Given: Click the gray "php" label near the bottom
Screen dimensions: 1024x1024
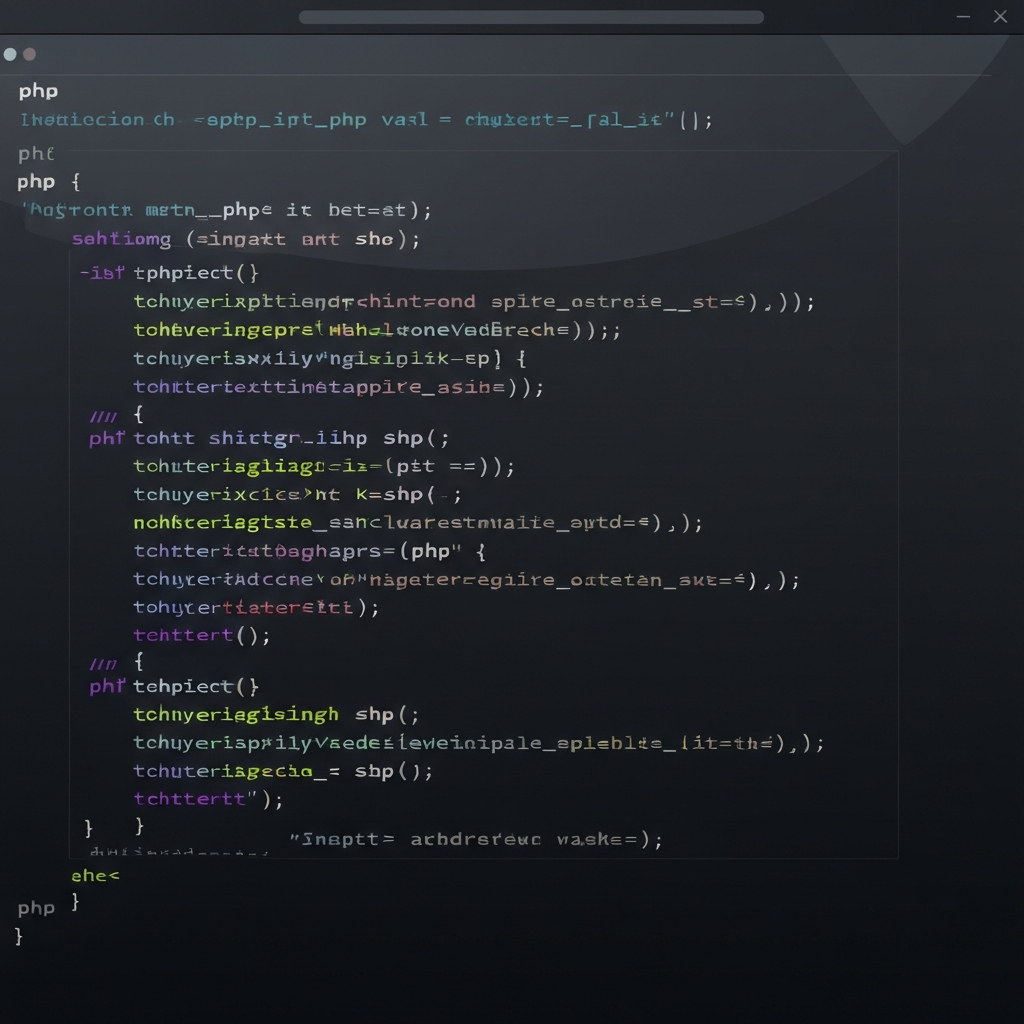Looking at the screenshot, I should [x=36, y=908].
